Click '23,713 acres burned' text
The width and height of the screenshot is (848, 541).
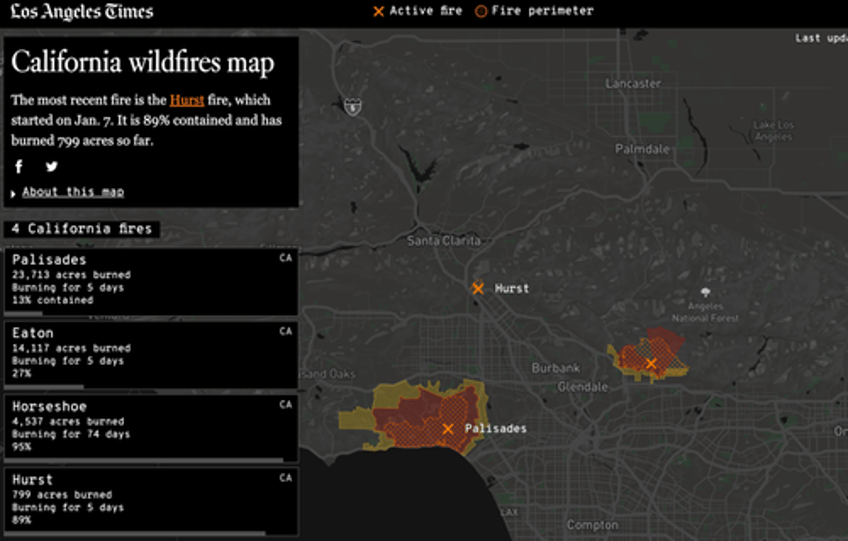[x=71, y=275]
